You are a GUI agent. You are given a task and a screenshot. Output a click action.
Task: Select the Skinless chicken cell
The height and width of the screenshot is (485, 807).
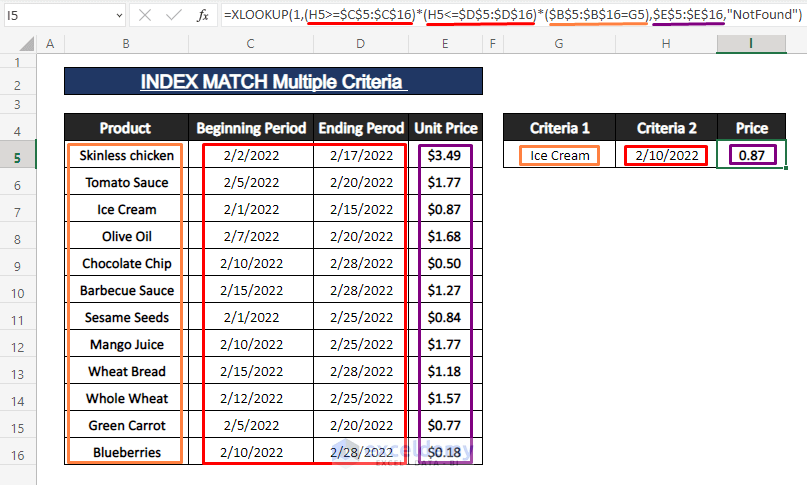coord(126,155)
